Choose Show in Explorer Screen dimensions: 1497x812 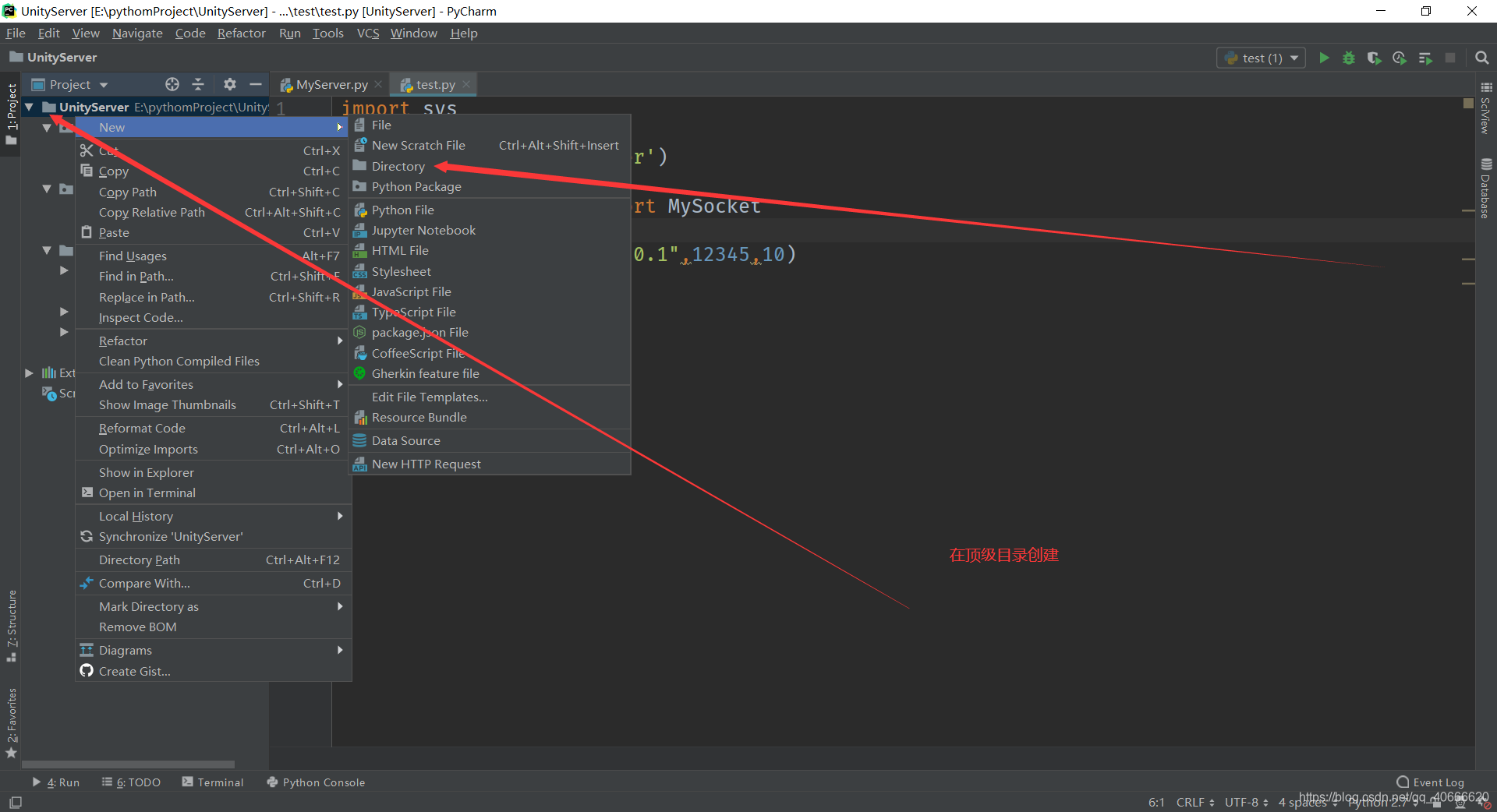point(213,472)
